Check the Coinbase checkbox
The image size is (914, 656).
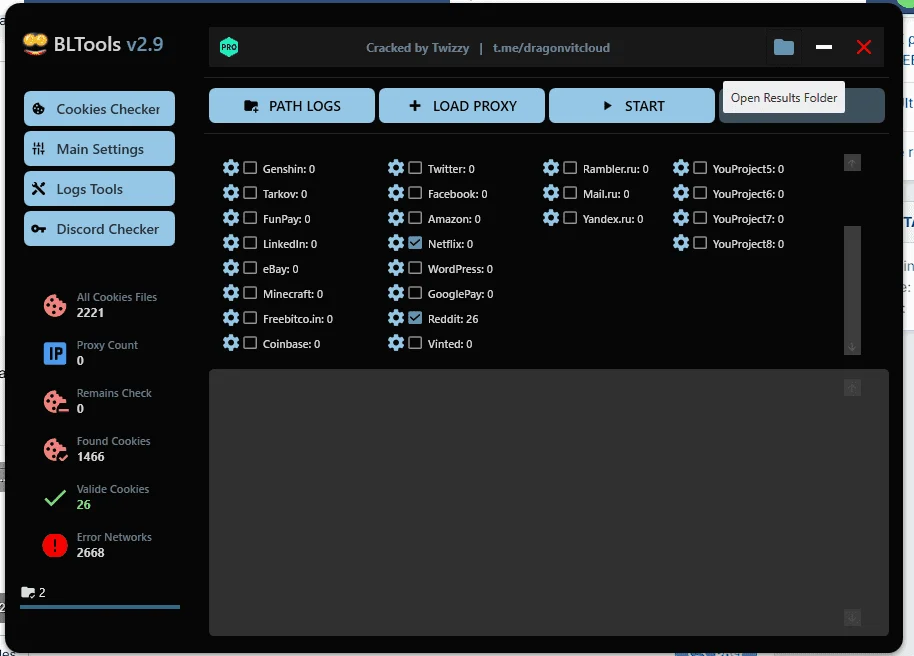[x=250, y=343]
